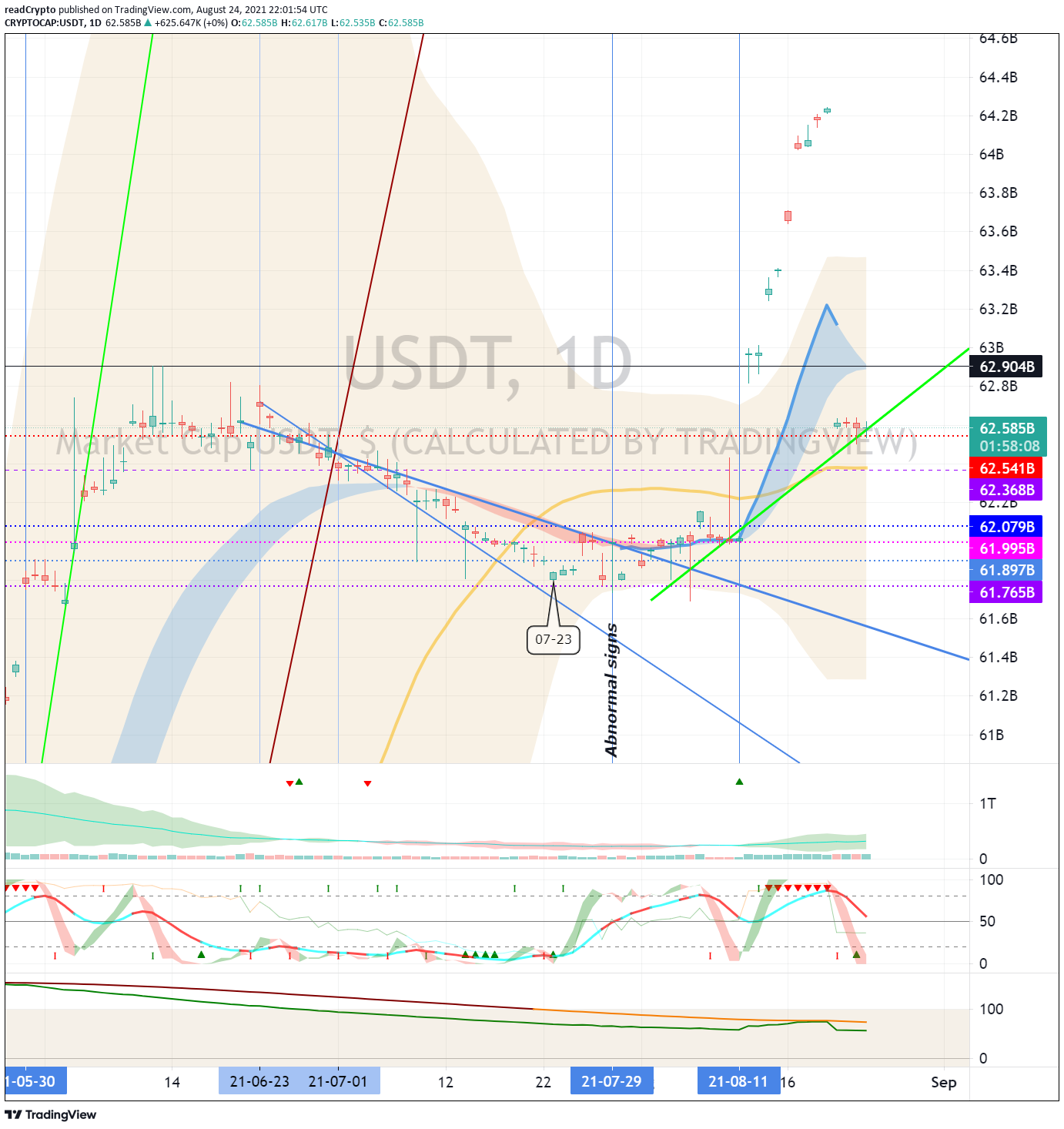Click the CRYPTOCAP:USDT symbol text

click(x=45, y=23)
